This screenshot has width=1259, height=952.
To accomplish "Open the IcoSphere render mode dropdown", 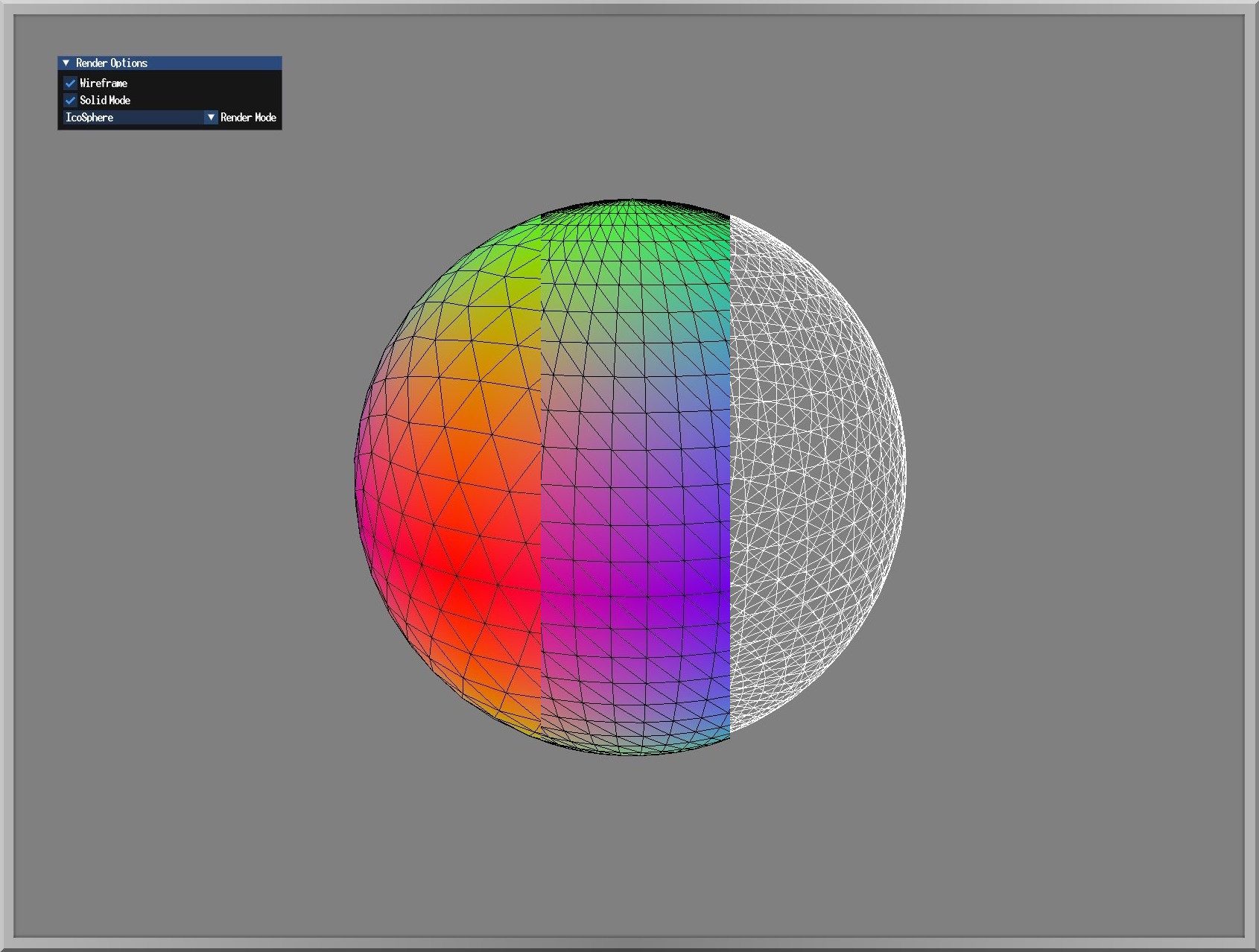I will tap(140, 118).
